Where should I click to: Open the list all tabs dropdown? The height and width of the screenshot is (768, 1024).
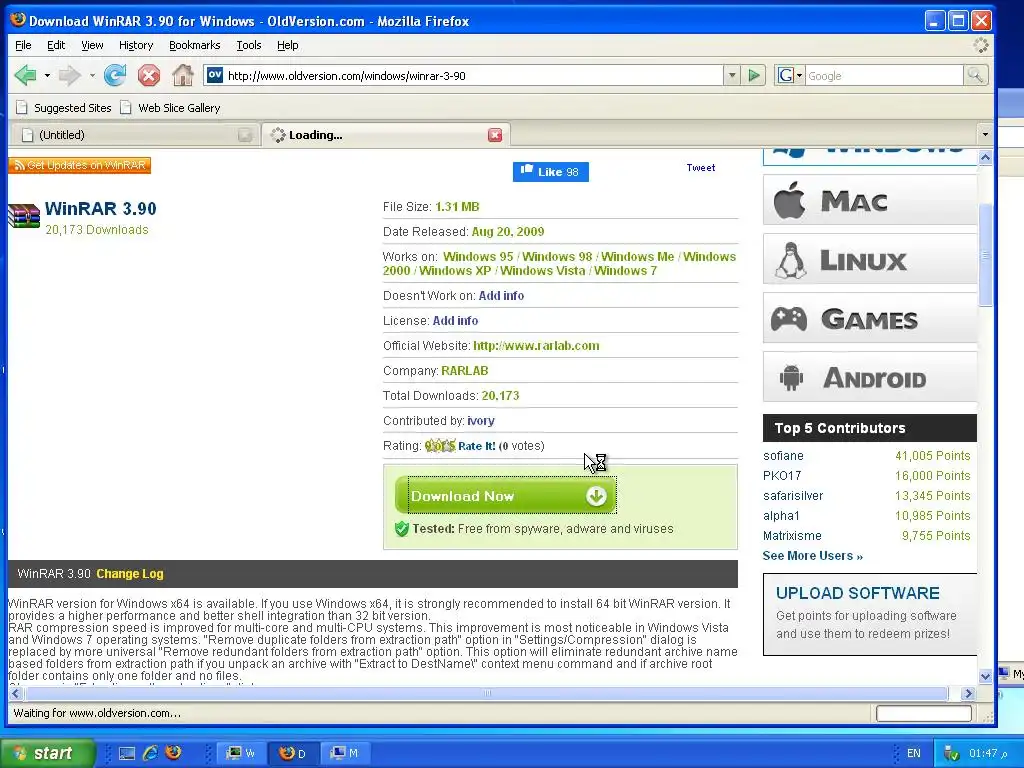[985, 135]
